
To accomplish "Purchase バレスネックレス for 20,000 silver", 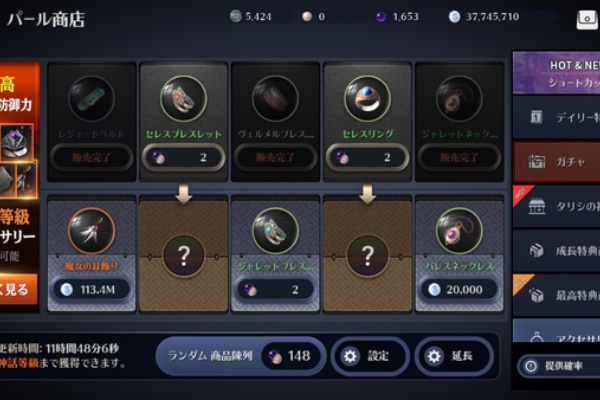I will tap(459, 290).
